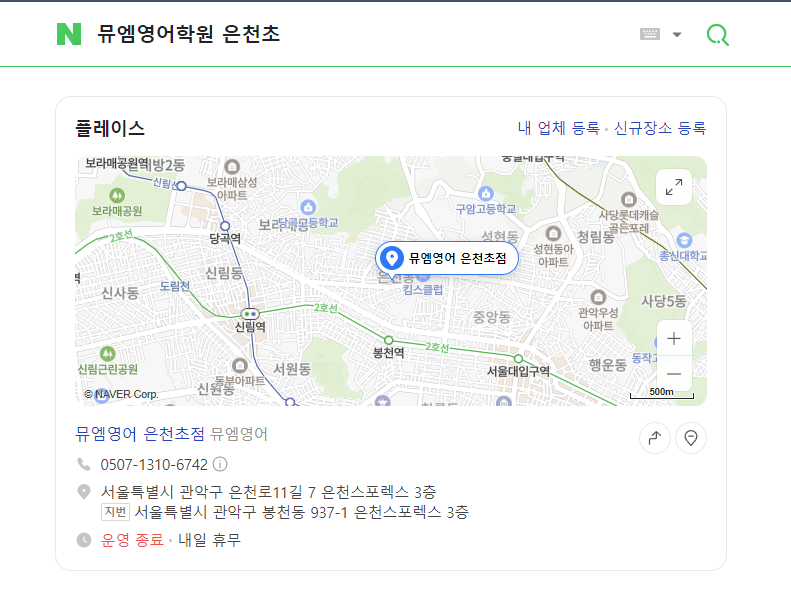Click the 동부아파트 icon on map
The image size is (791, 599).
[240, 365]
